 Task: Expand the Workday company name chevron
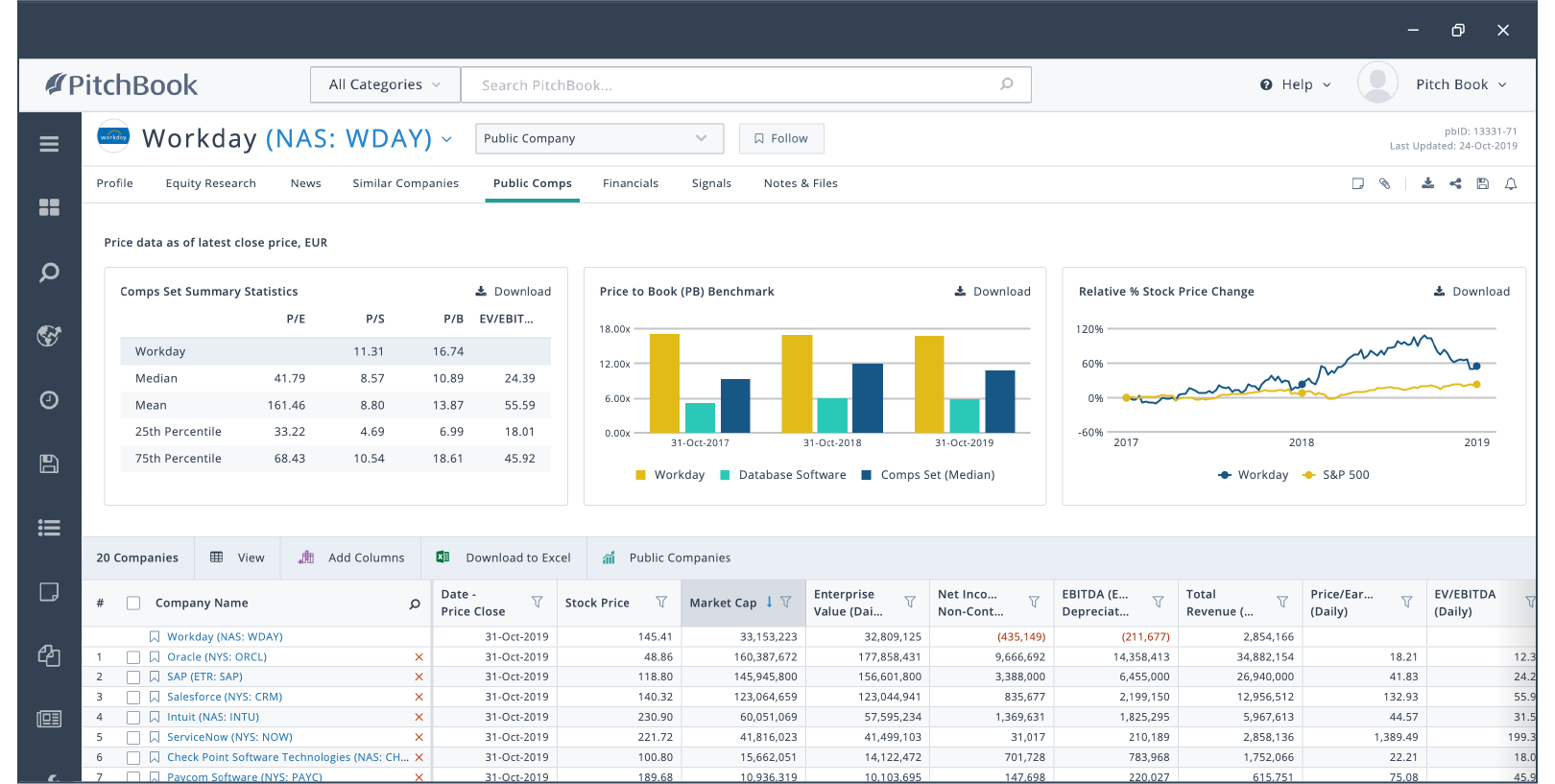(x=447, y=139)
